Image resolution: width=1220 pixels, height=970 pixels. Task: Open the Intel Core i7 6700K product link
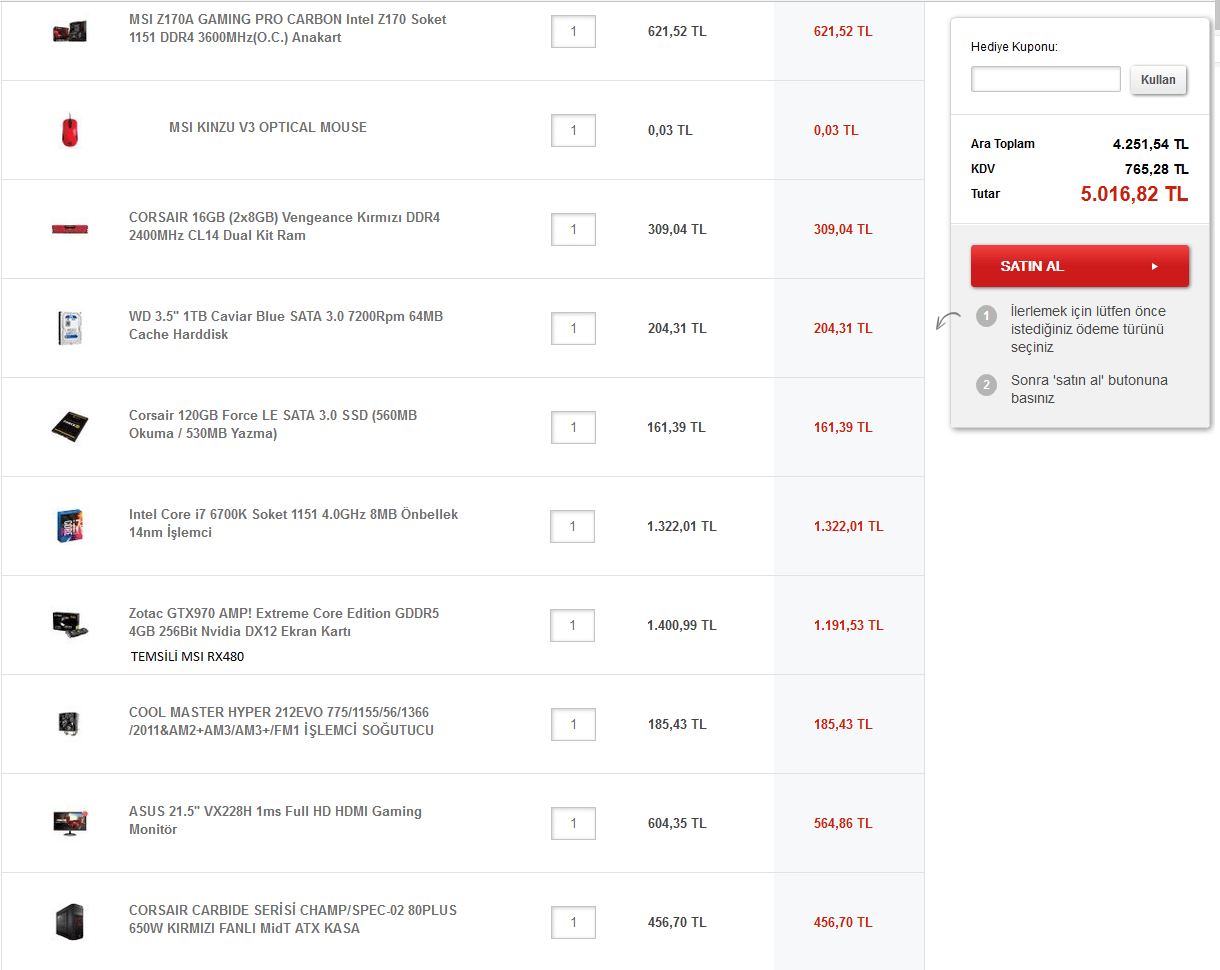(x=294, y=523)
